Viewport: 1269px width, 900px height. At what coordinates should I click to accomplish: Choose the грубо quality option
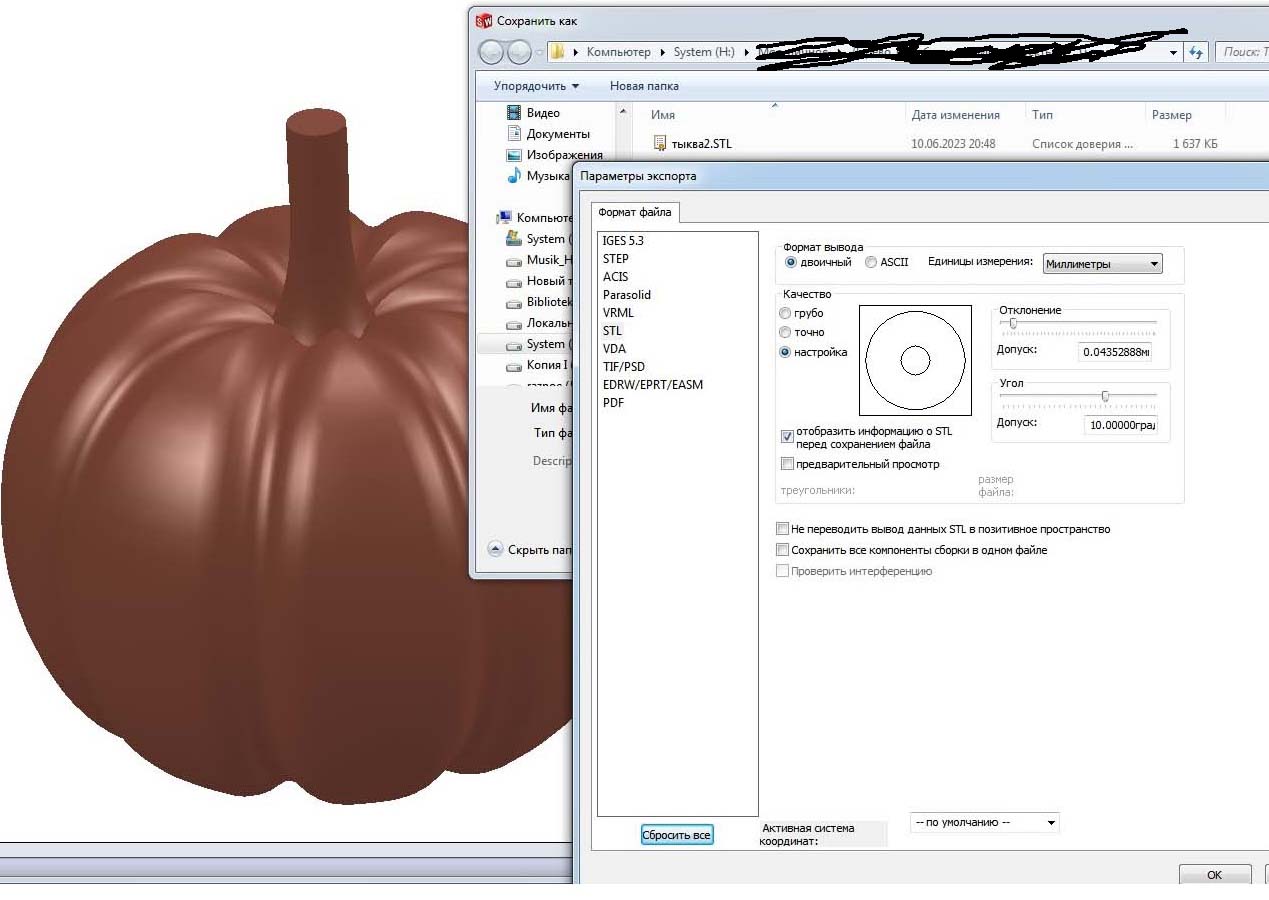pos(785,313)
